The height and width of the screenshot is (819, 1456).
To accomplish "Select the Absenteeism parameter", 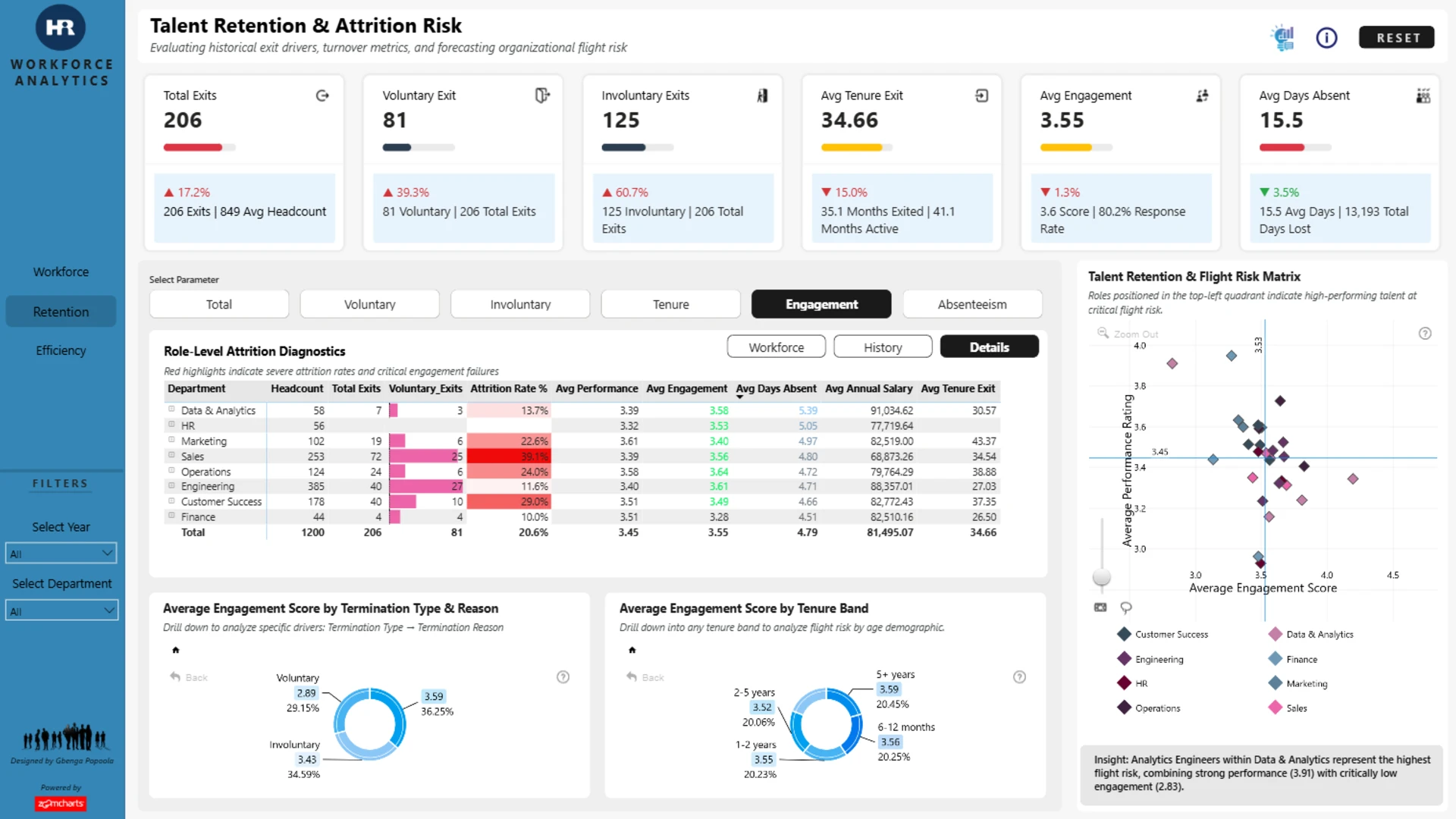I will [x=972, y=304].
